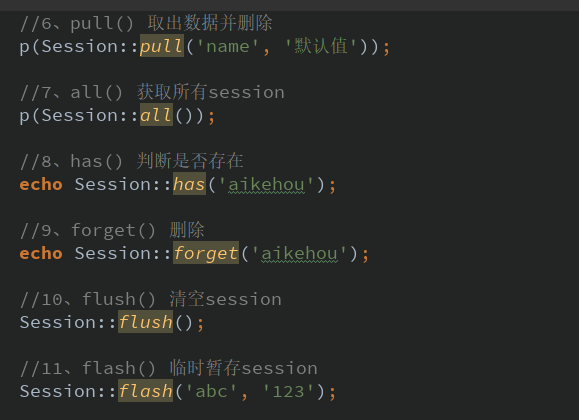The height and width of the screenshot is (420, 579).
Task: Click the highlighted flush method name
Action: [x=145, y=322]
